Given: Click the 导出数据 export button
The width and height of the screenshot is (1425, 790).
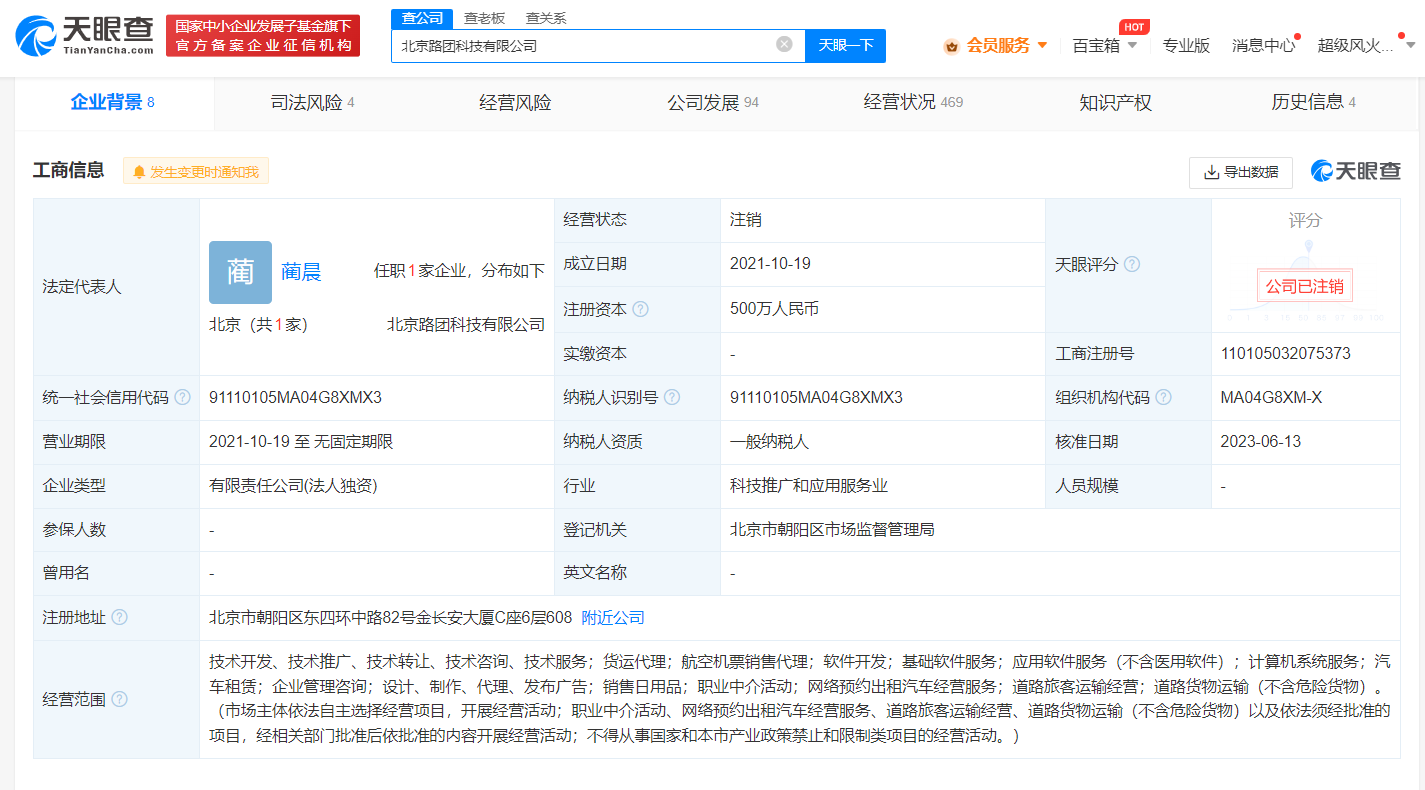Looking at the screenshot, I should click(x=1241, y=172).
